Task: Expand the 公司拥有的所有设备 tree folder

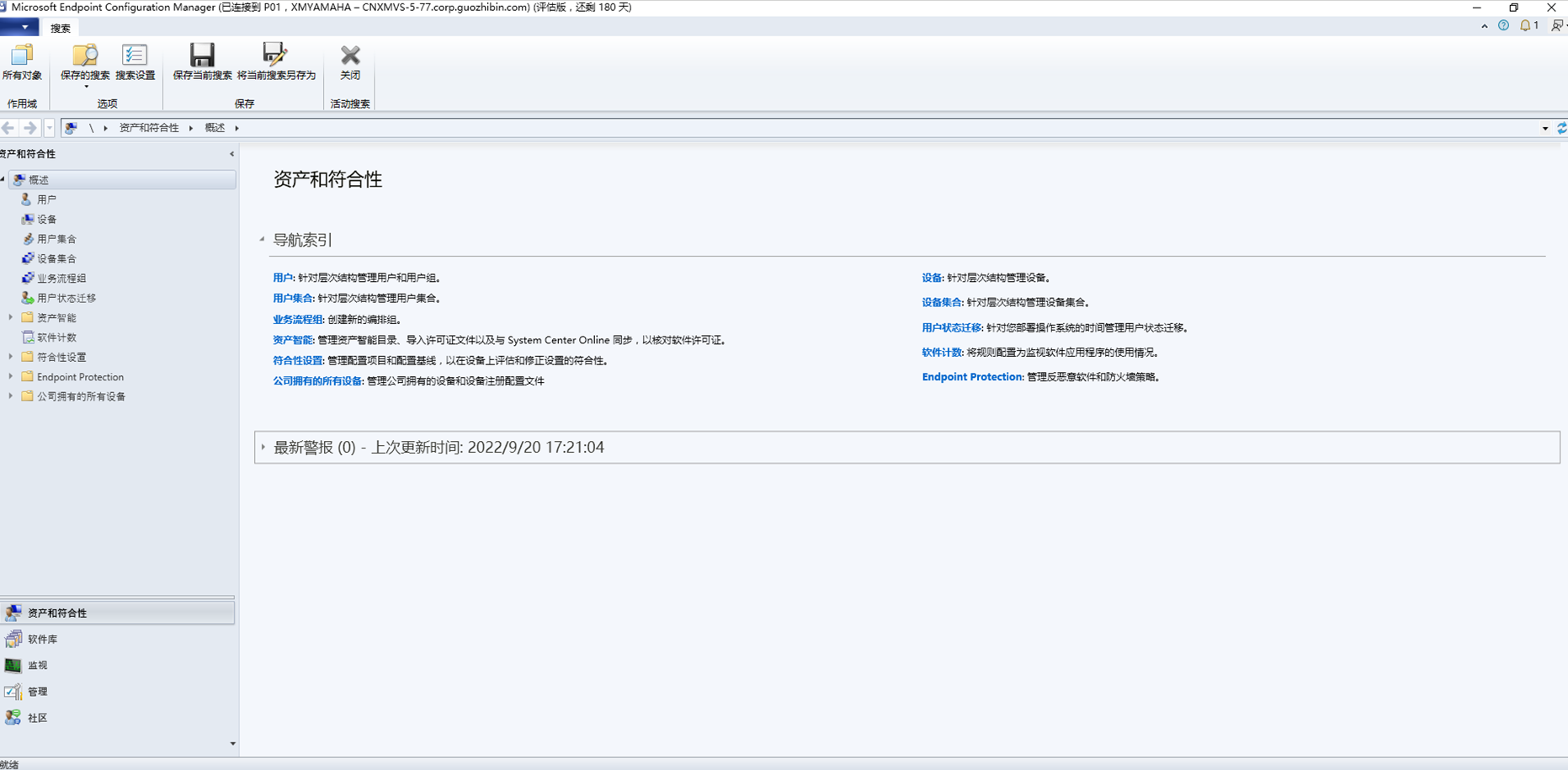Action: click(x=10, y=396)
